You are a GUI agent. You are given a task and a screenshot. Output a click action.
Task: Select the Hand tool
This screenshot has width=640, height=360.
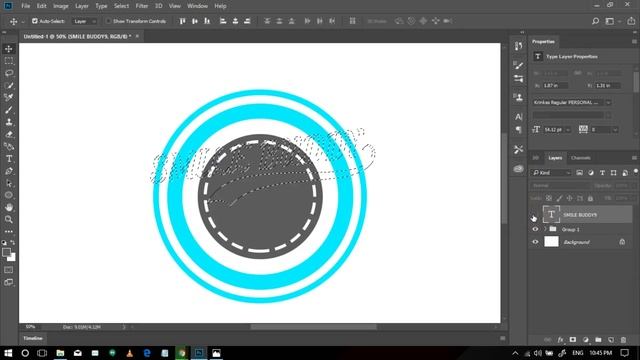(x=9, y=207)
